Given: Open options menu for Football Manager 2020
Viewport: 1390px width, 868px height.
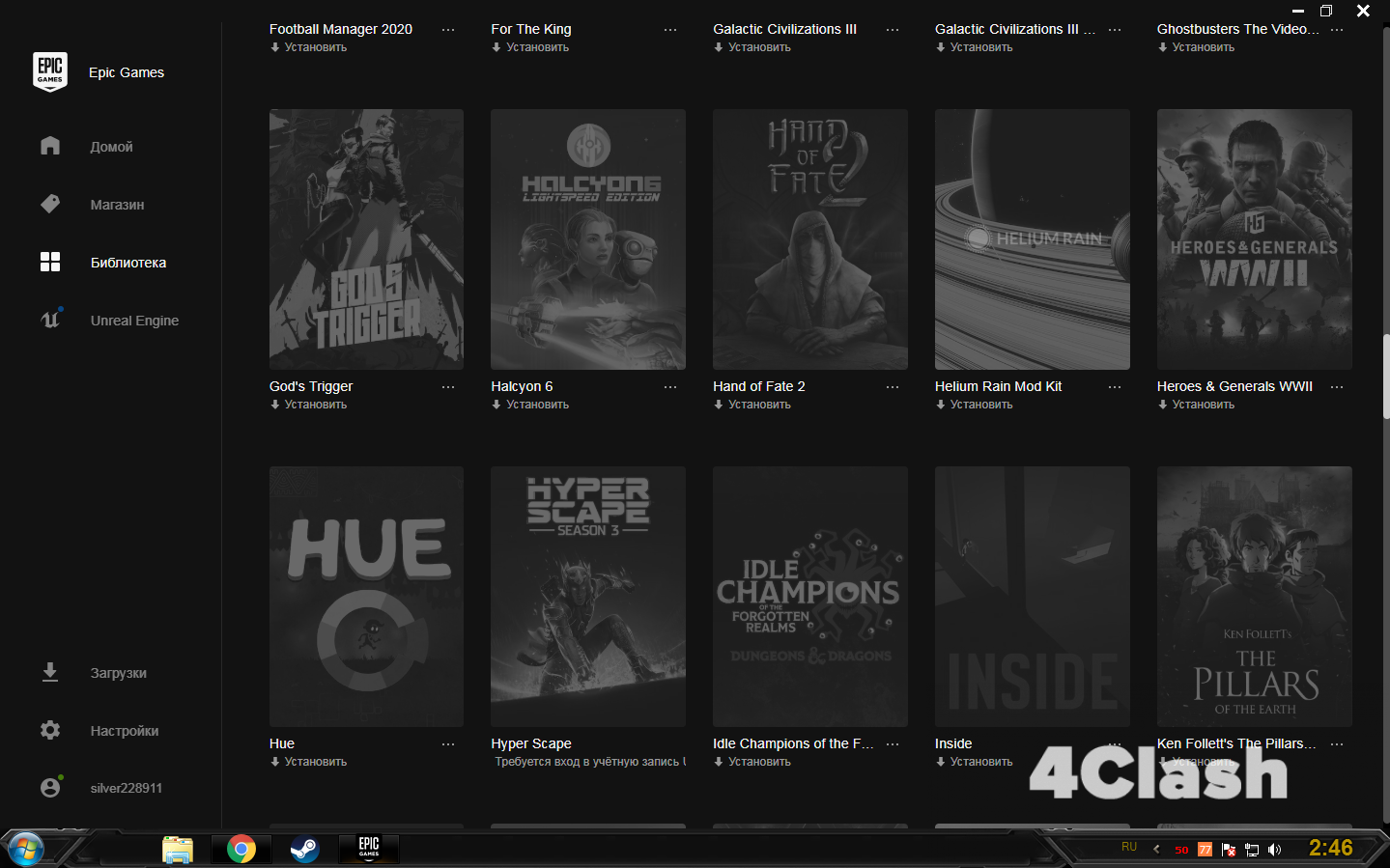Looking at the screenshot, I should pyautogui.click(x=448, y=29).
